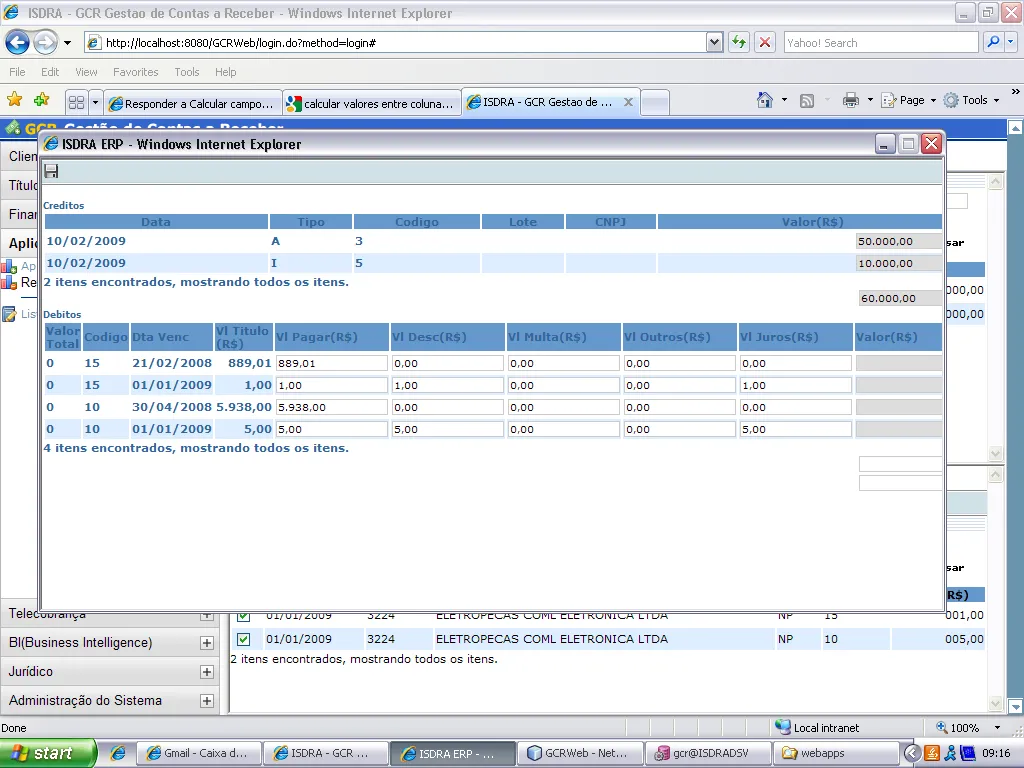The image size is (1024, 768).
Task: Toggle the partially hidden checkbox for code 15 row
Action: (x=244, y=616)
